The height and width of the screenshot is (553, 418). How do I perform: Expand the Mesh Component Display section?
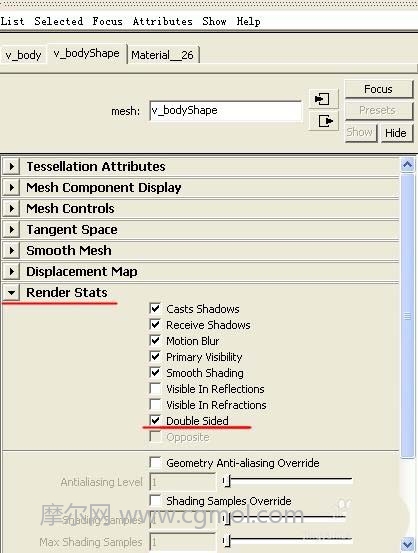(11, 188)
